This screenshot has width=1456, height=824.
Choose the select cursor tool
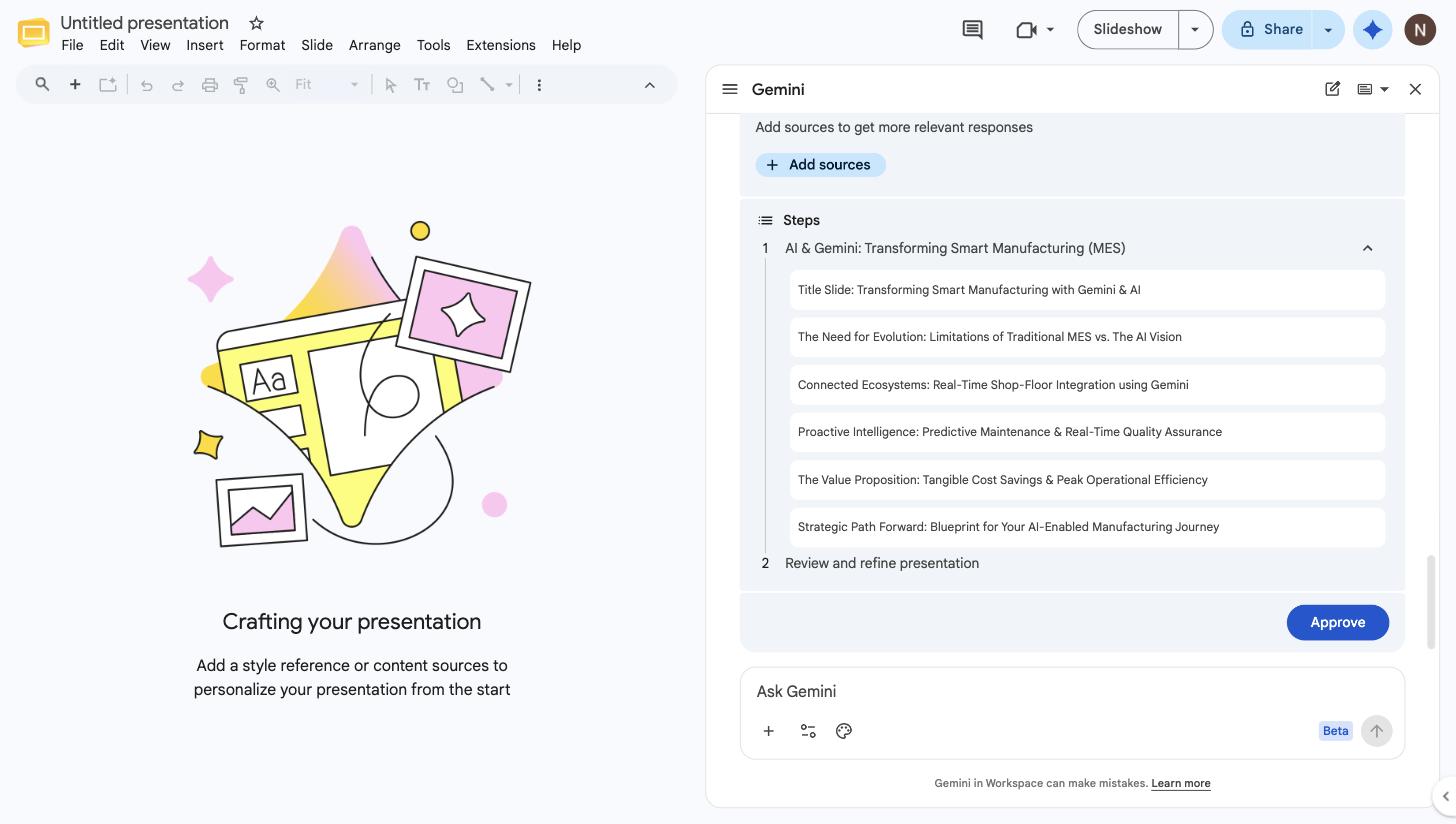391,85
